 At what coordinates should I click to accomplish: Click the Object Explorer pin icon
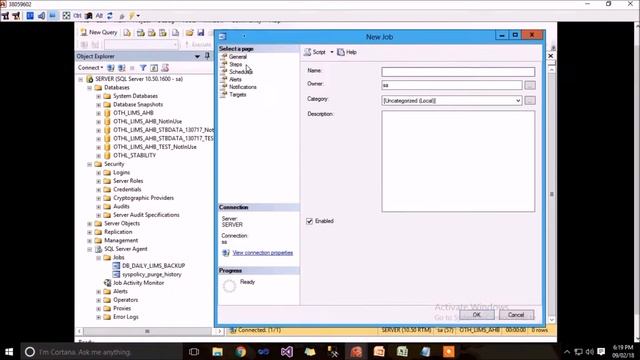click(x=207, y=56)
